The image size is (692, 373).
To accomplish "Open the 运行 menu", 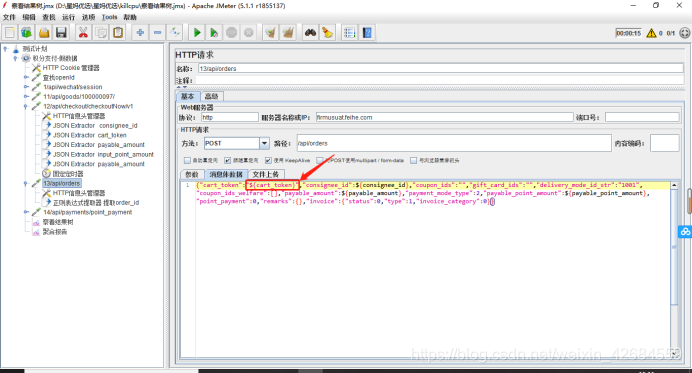I will click(x=68, y=17).
